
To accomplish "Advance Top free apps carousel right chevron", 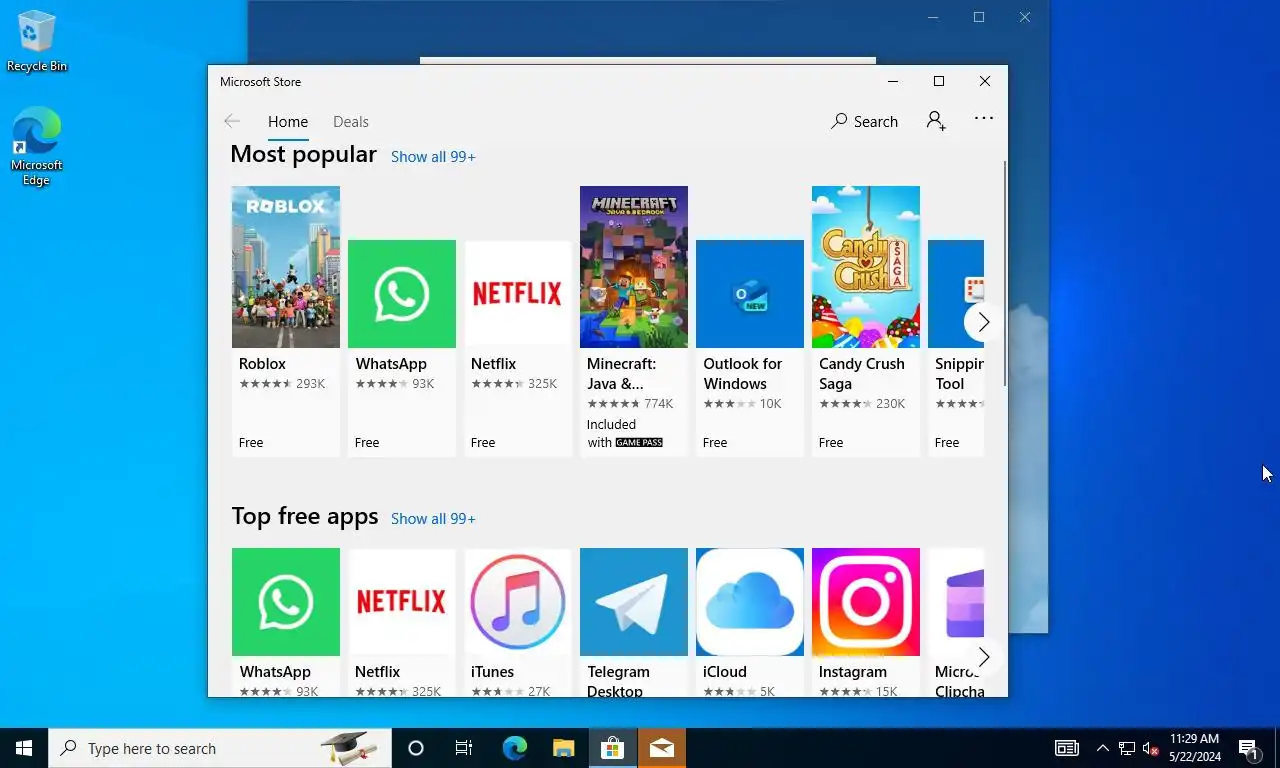I will [983, 657].
